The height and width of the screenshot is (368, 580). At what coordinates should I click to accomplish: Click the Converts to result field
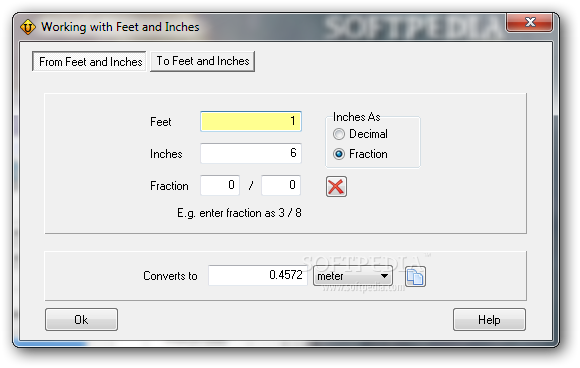click(257, 275)
